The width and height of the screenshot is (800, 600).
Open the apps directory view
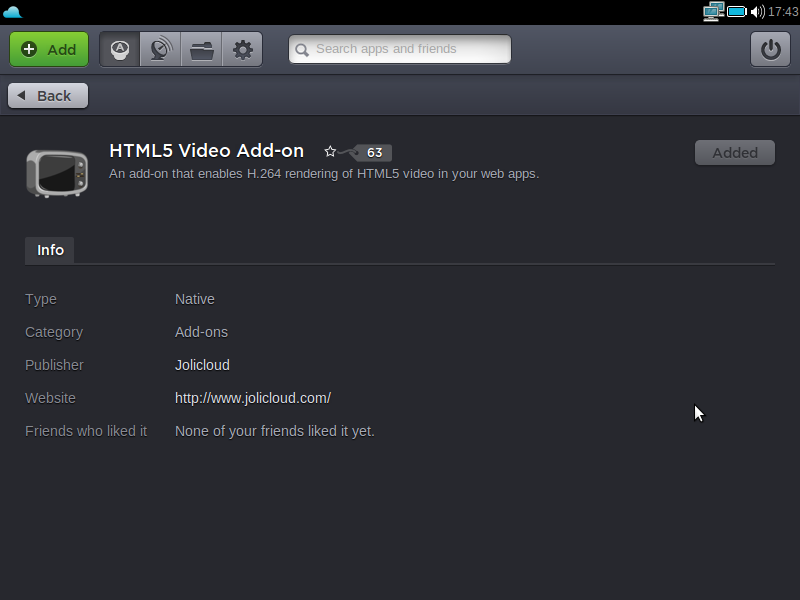point(119,49)
